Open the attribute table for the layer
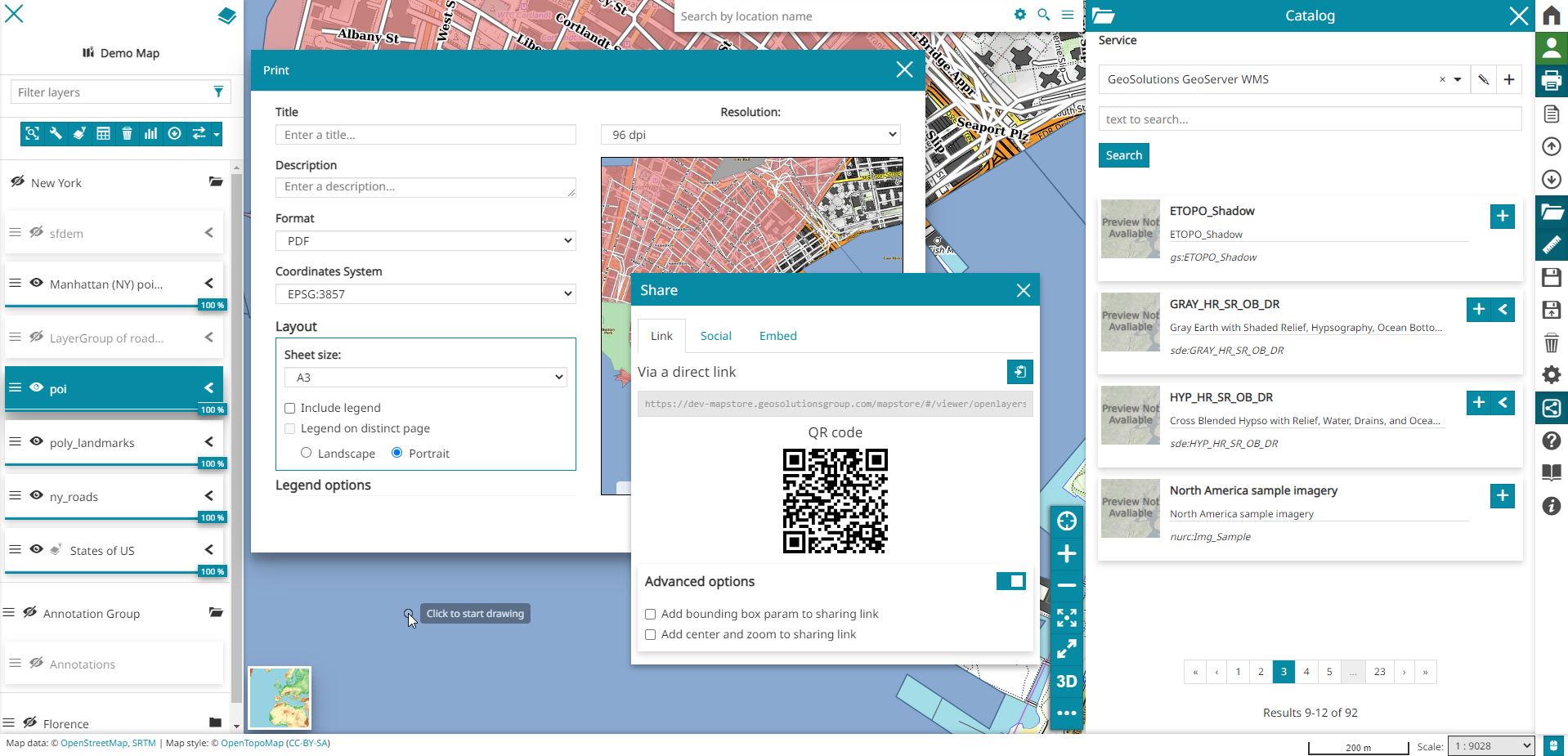Image resolution: width=1568 pixels, height=756 pixels. point(103,134)
